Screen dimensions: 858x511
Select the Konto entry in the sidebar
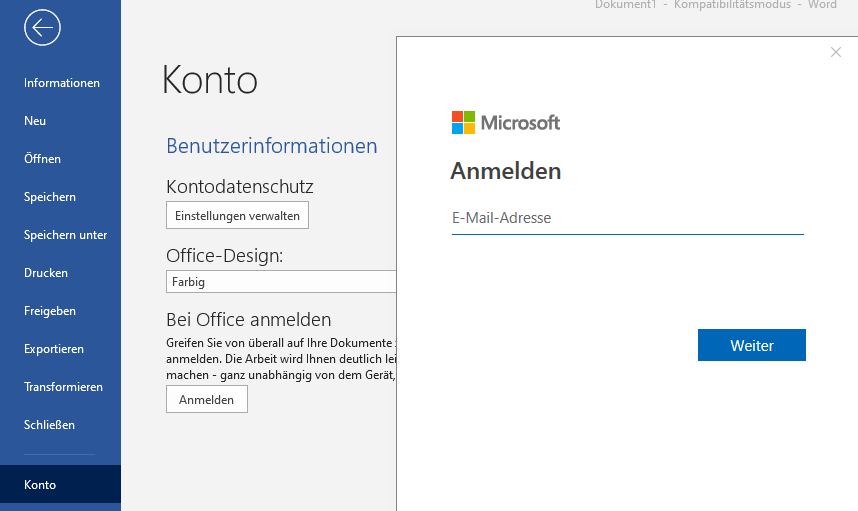[60, 485]
